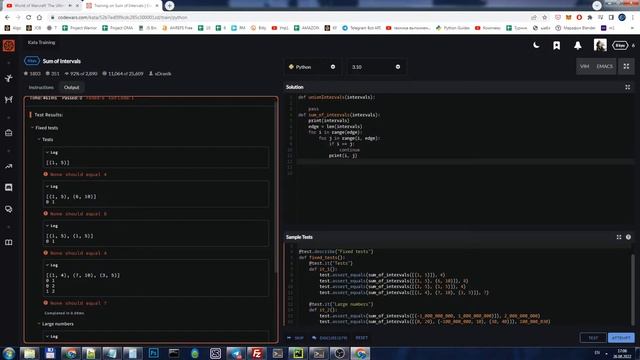640x360 pixels.
Task: Open OBS Studio from the taskbar
Action: click(x=339, y=353)
